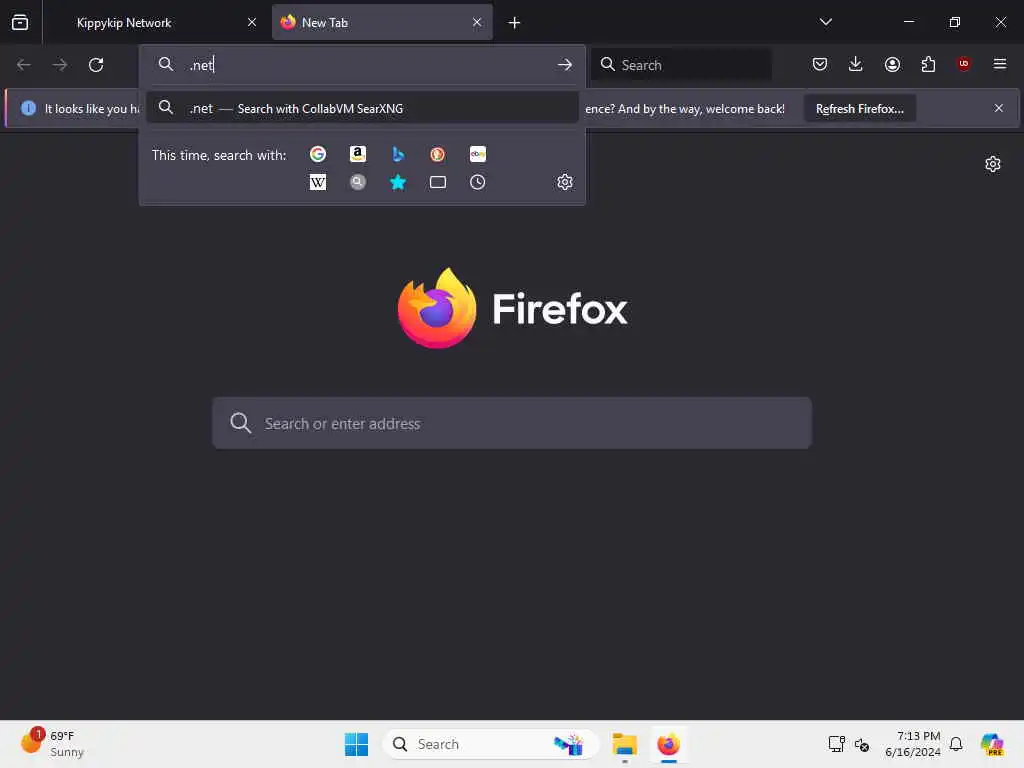
Task: Search within History clock icon
Action: tap(477, 182)
